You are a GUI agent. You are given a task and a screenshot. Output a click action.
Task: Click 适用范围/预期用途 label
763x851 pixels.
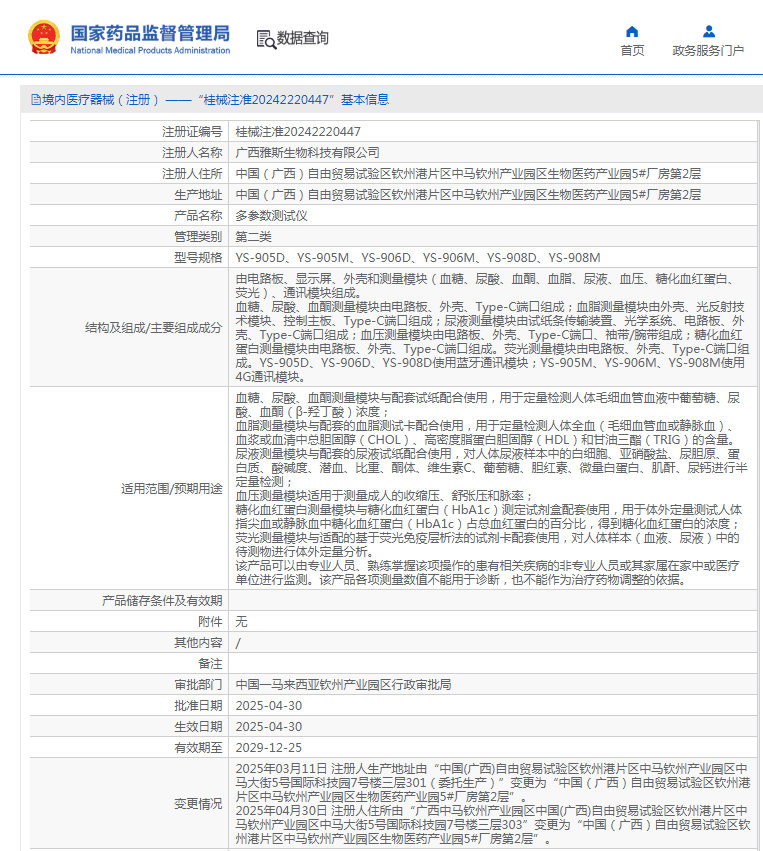coord(171,489)
